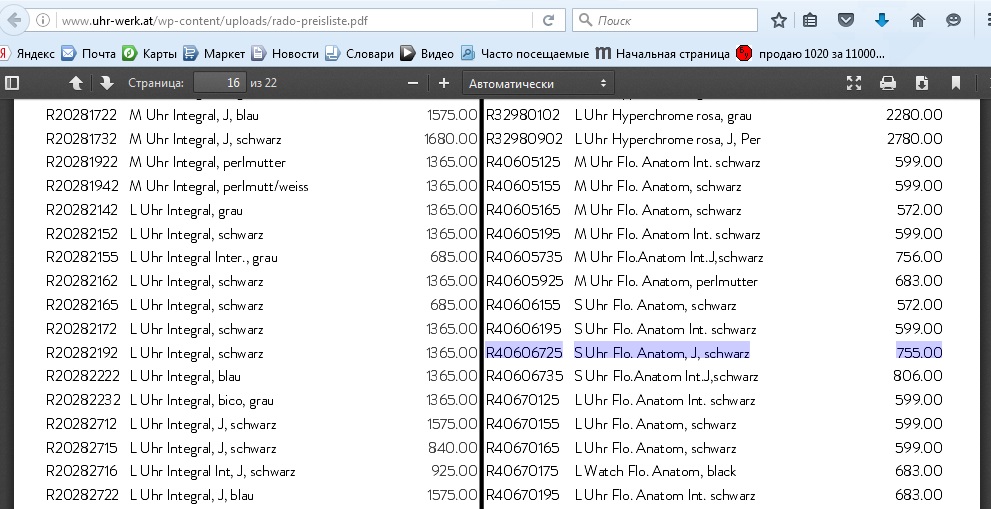
Task: Print the PDF document
Action: pyautogui.click(x=887, y=83)
